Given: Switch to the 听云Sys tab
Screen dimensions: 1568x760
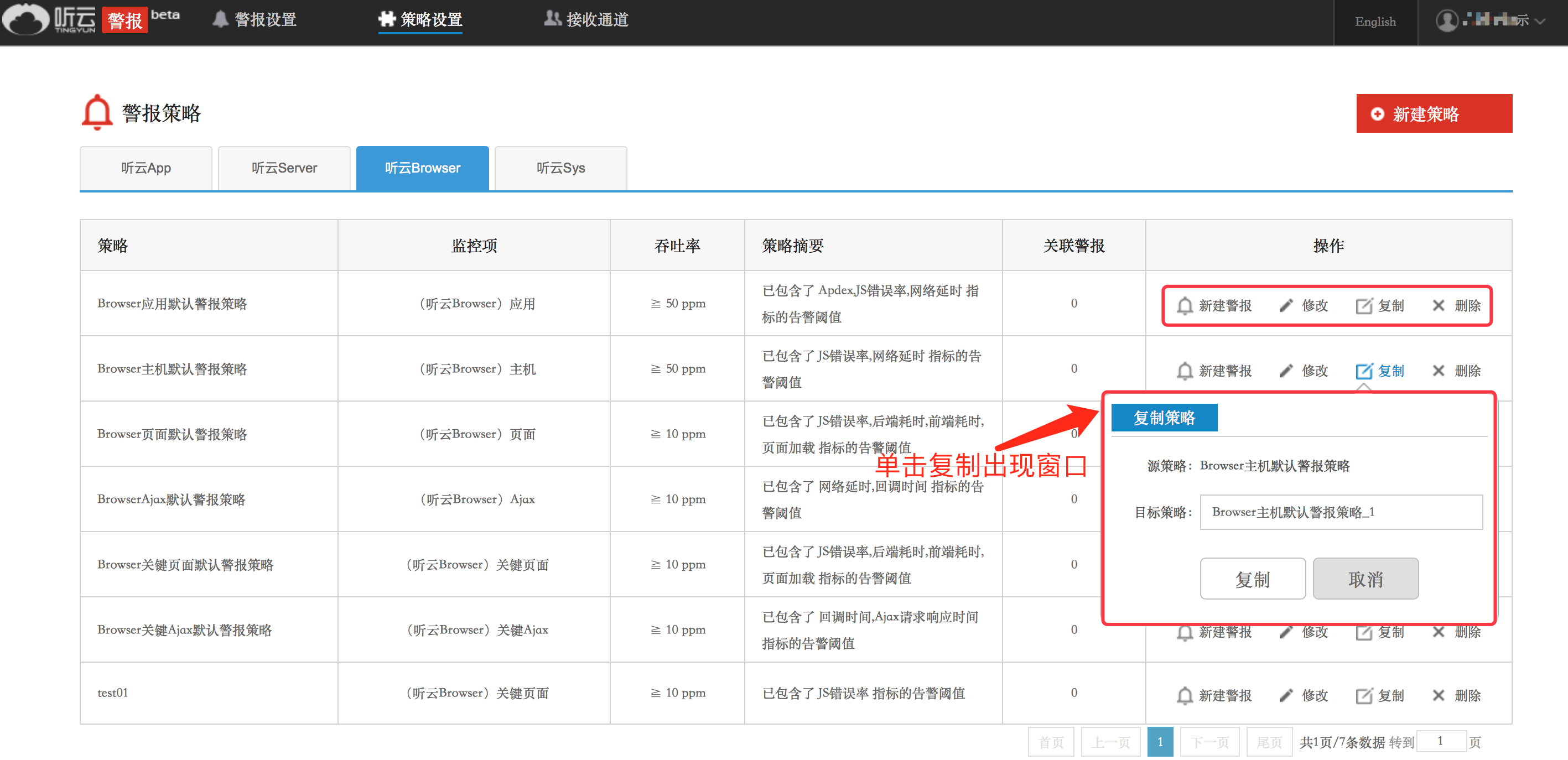Looking at the screenshot, I should click(x=560, y=168).
